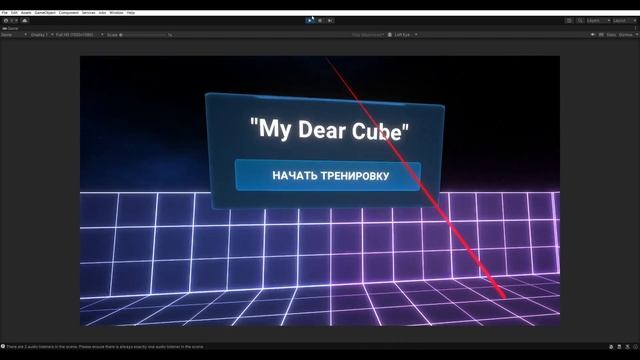This screenshot has height=360, width=640.
Task: Open the Services menu
Action: click(x=89, y=13)
